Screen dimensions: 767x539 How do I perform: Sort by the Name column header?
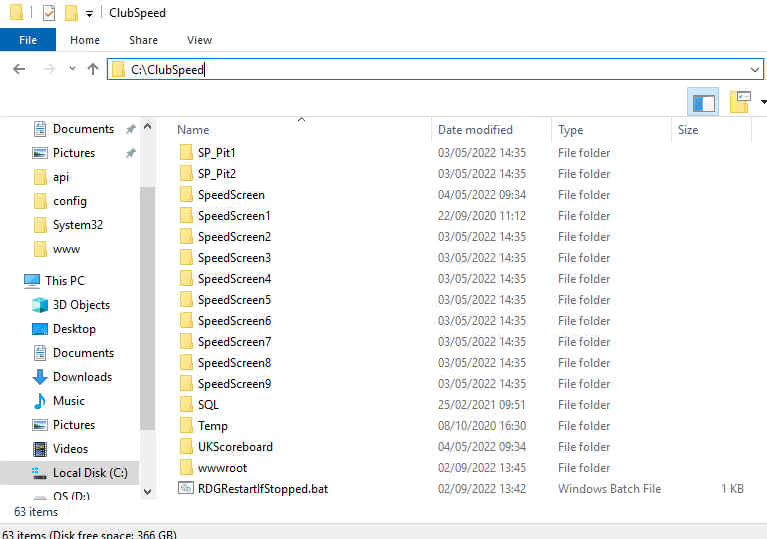(193, 130)
